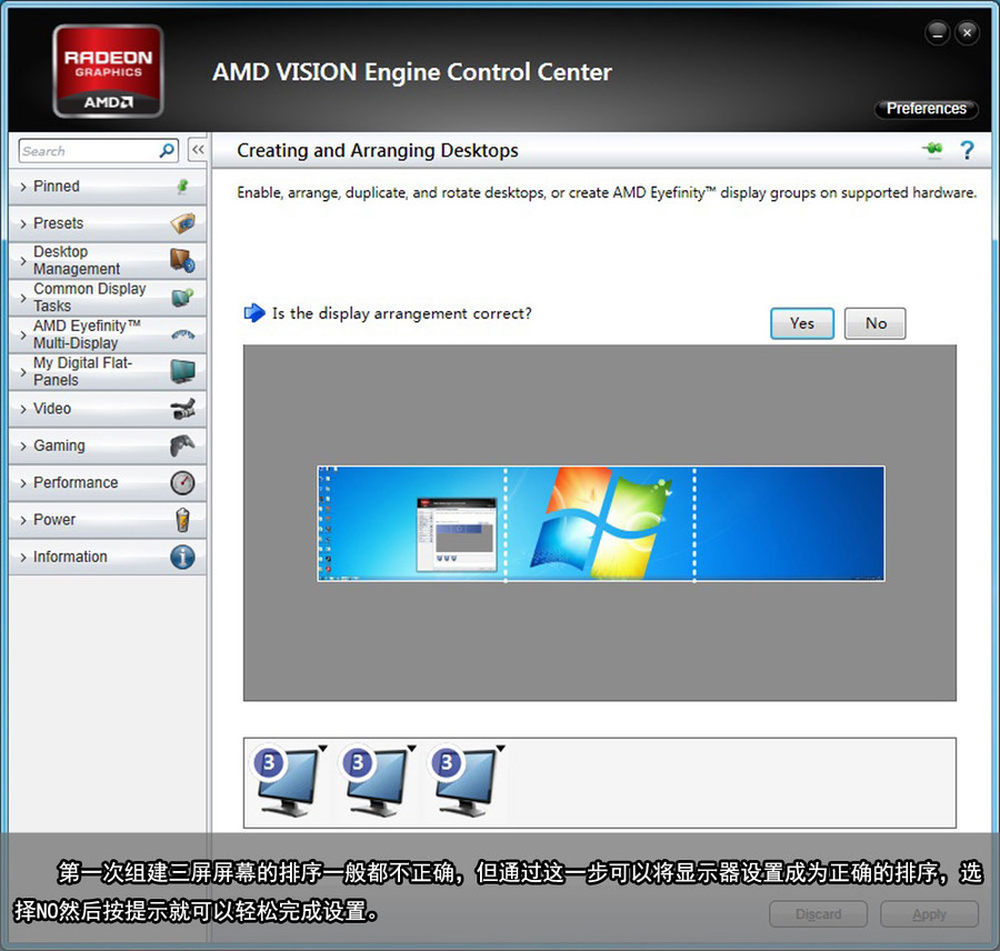Expand My Digital Flat-Panels section
The image size is (1000, 951).
(107, 371)
